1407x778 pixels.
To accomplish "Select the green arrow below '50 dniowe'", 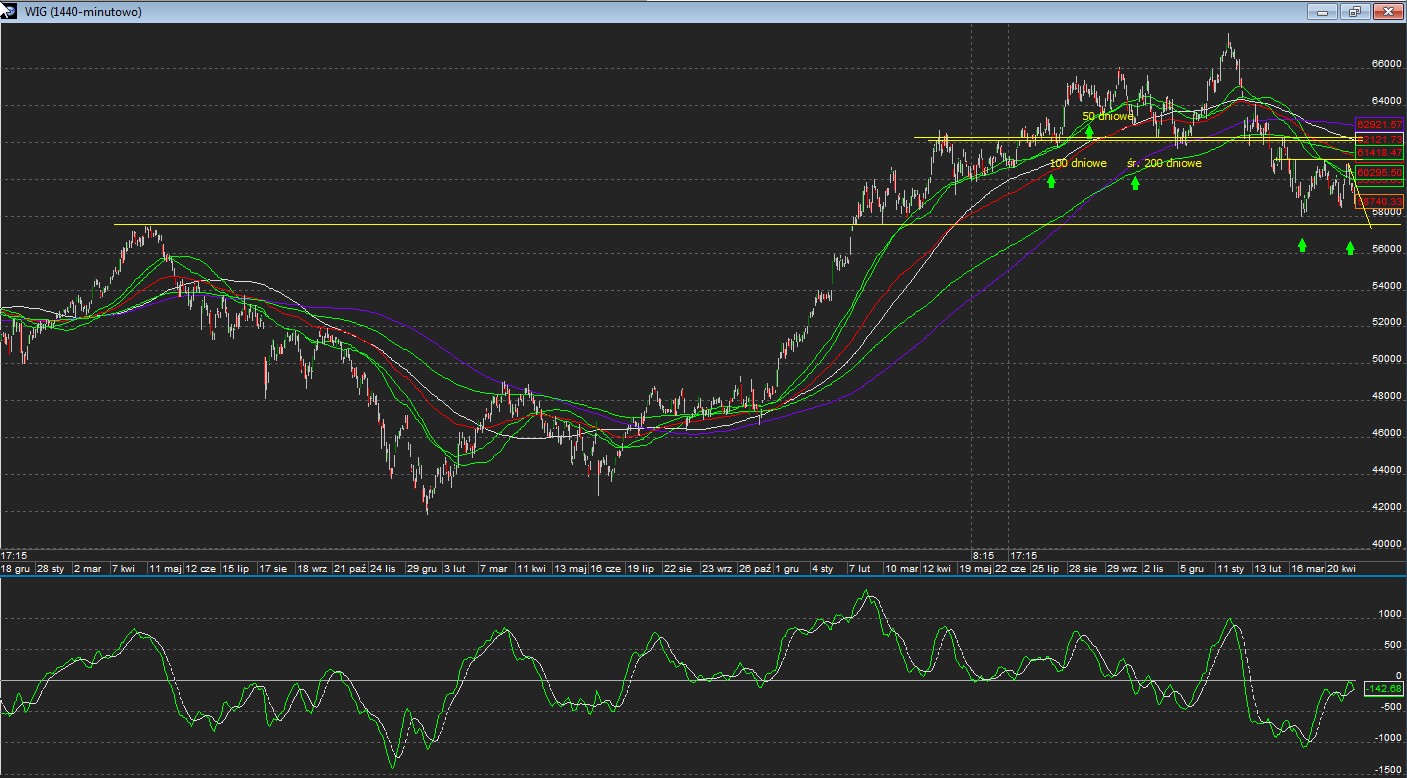I will point(1089,130).
